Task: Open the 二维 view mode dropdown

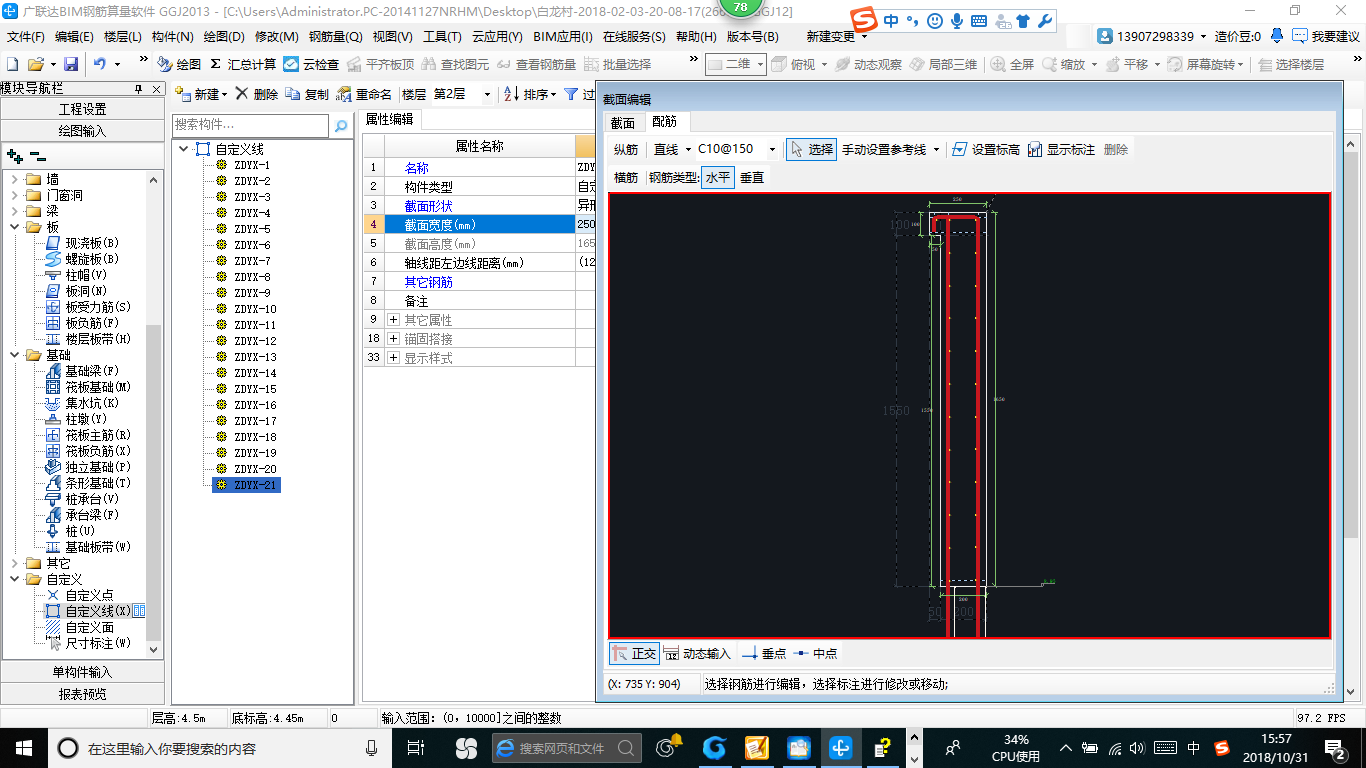Action: click(x=761, y=64)
